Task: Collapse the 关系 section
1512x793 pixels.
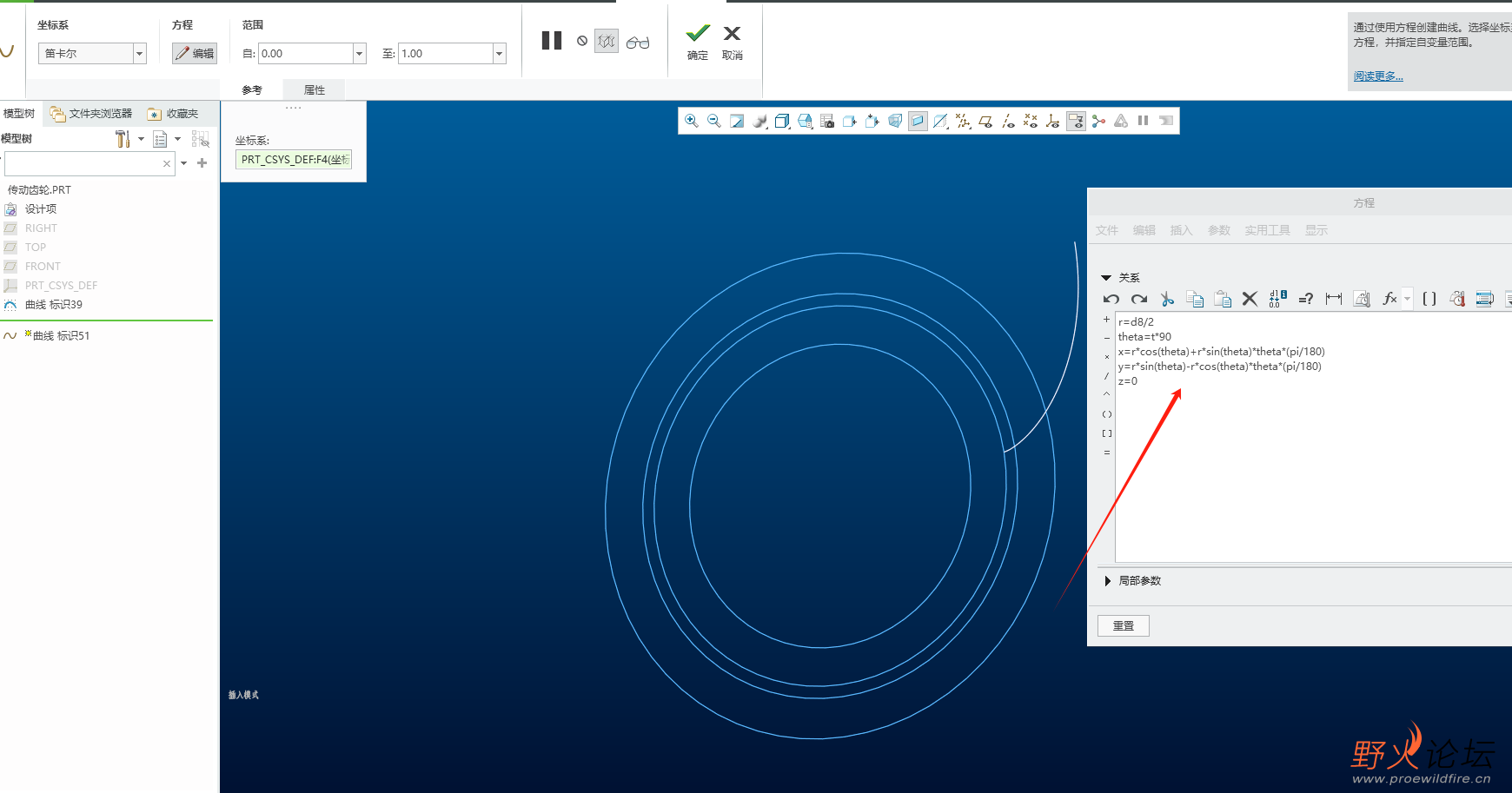Action: coord(1106,278)
